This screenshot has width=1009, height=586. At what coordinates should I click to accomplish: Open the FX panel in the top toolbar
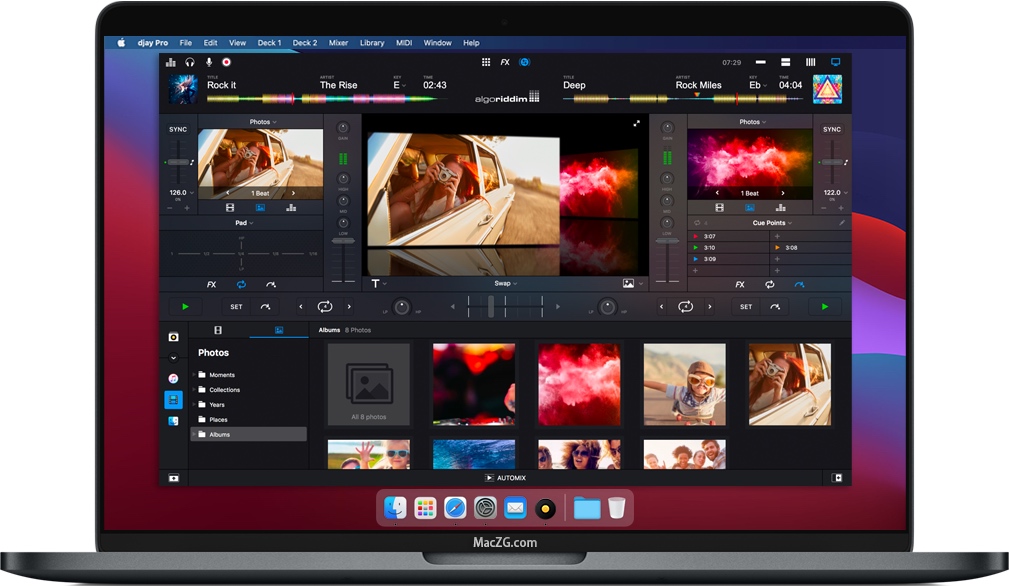pos(504,62)
